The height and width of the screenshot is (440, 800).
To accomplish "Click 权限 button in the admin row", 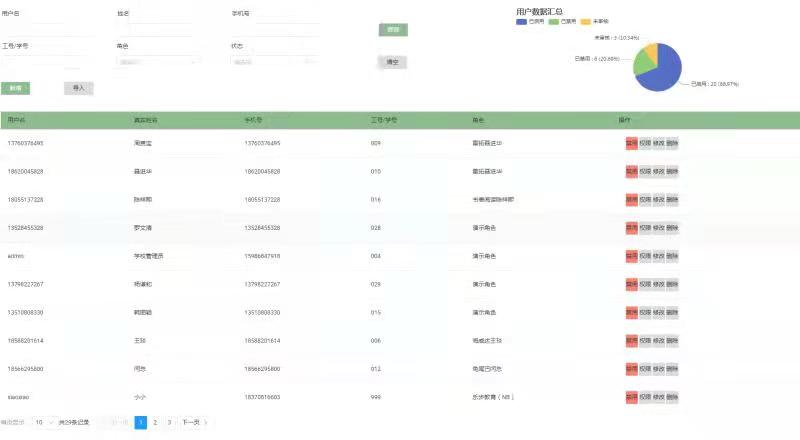I will (645, 256).
